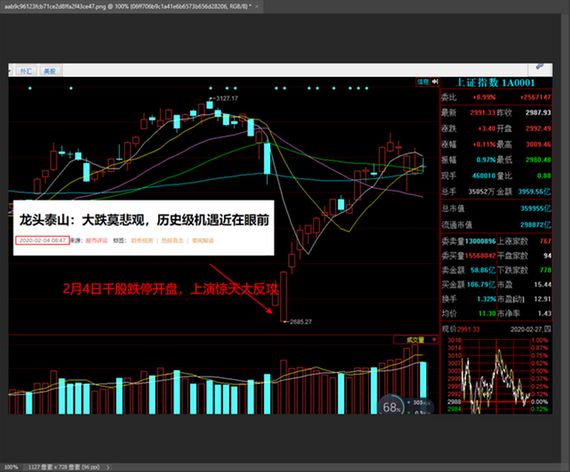570x472 pixels.
Task: Click the red source link under headline
Action: pos(96,240)
